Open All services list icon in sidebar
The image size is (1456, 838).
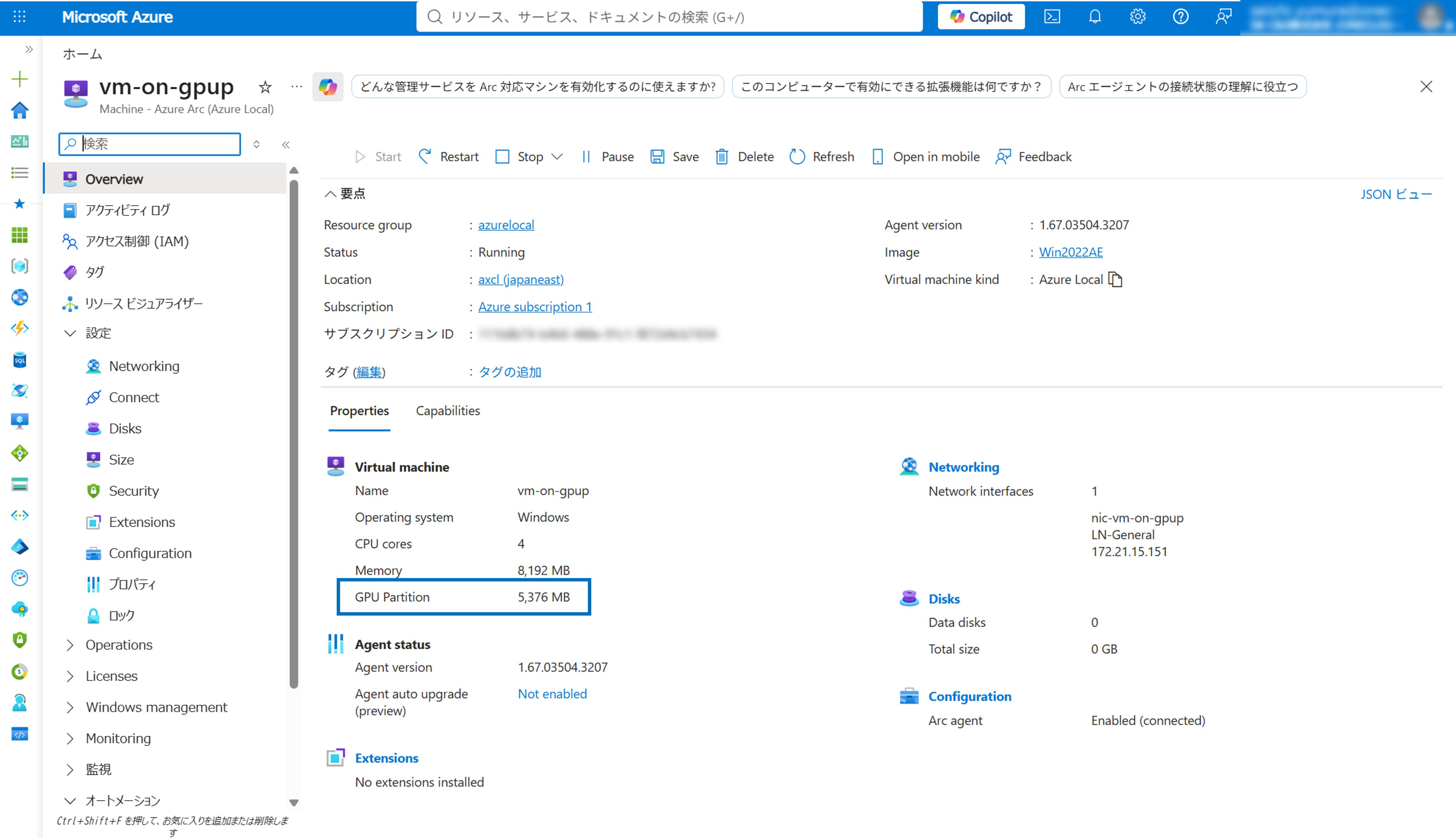click(20, 173)
